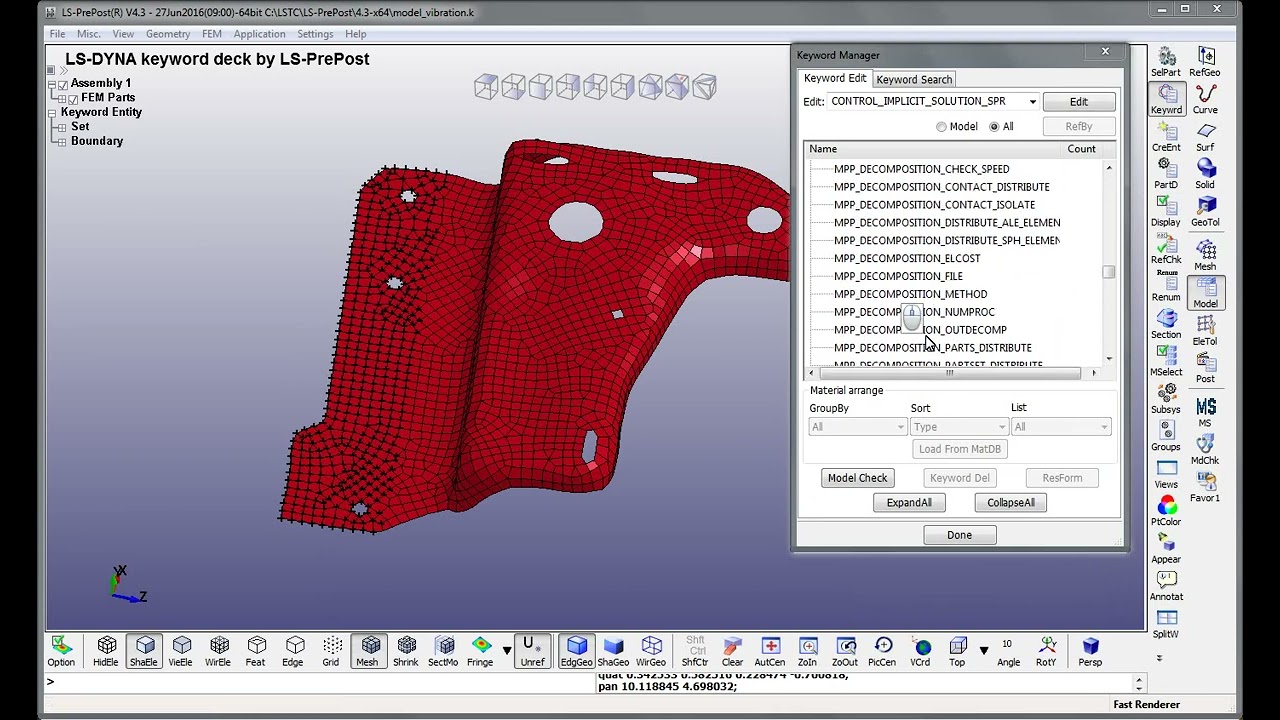Click the AutCen auto center icon
Screen dimensions: 1280x720
(770, 651)
